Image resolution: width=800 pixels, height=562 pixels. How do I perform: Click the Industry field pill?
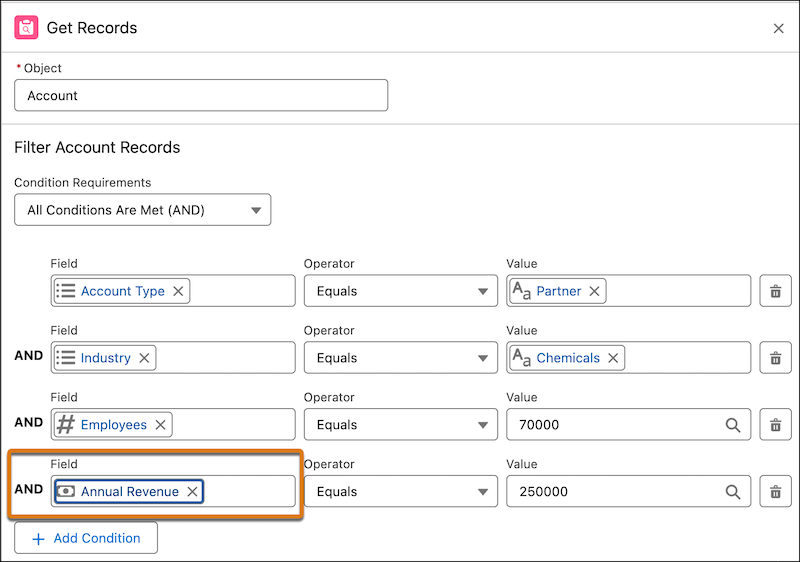pos(105,358)
